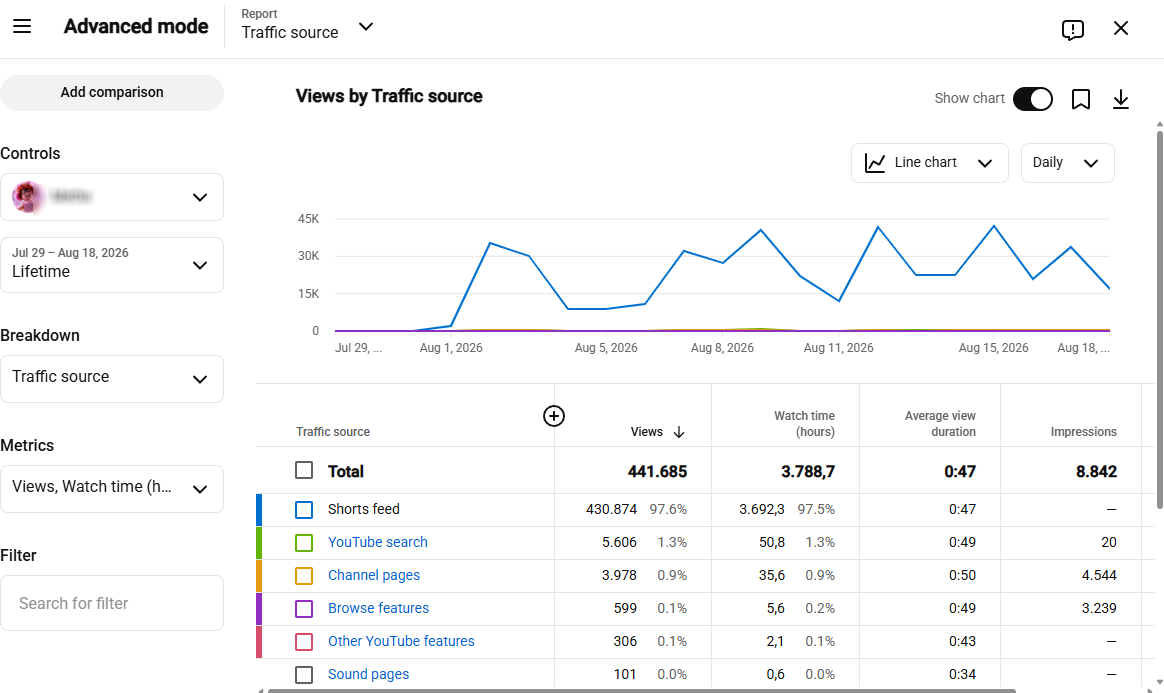
Task: Open the Breakdown Traffic source dropdown
Action: (112, 378)
